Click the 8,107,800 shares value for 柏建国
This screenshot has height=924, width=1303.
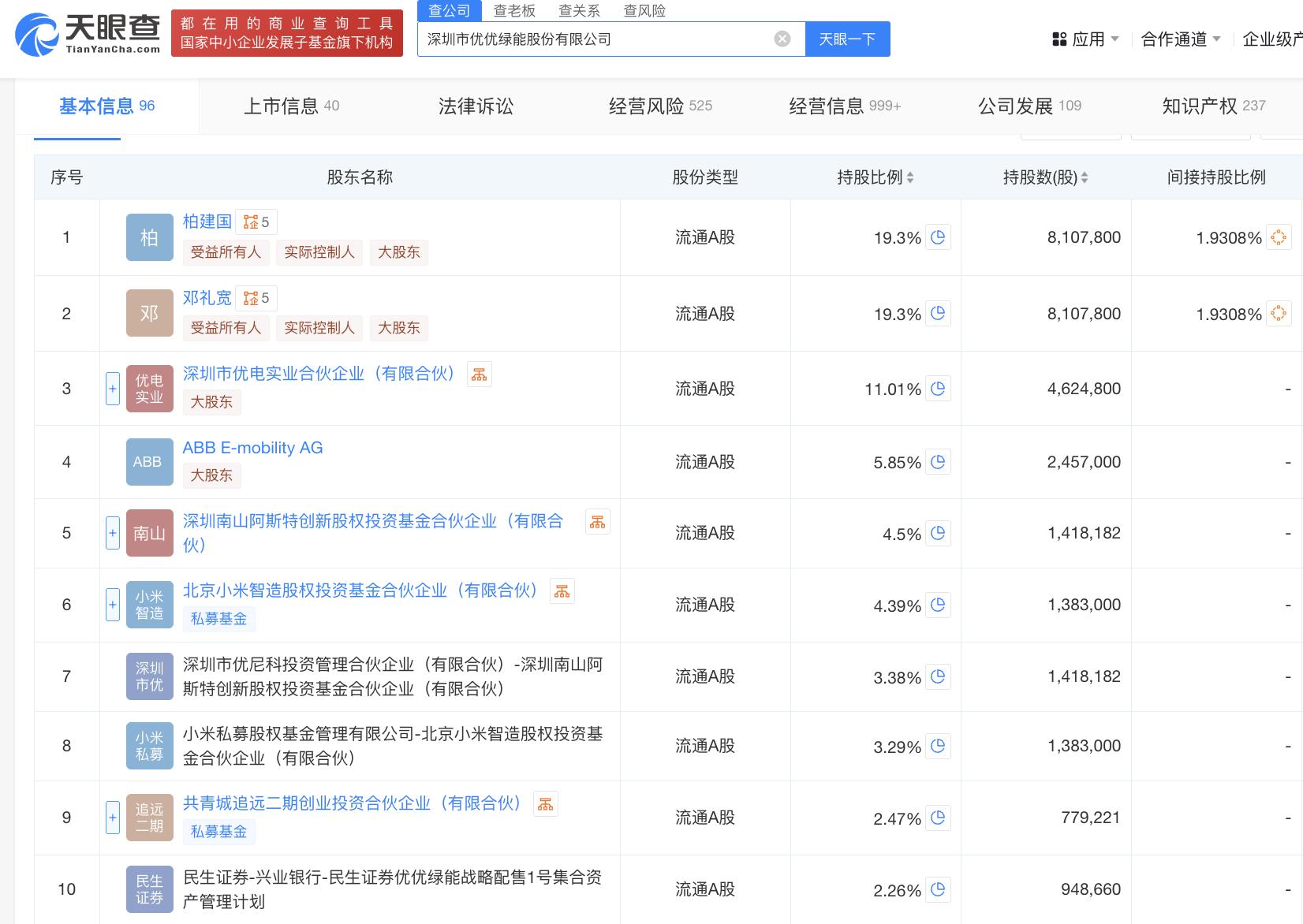point(1084,237)
